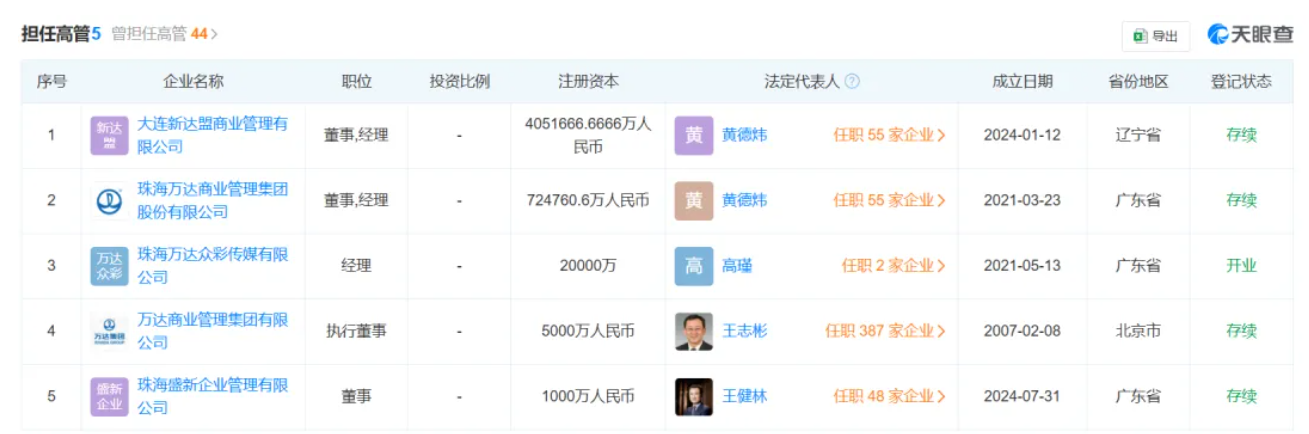Click the 724760.6万人民币 capital cell
Image resolution: width=1309 pixels, height=434 pixels.
588,200
